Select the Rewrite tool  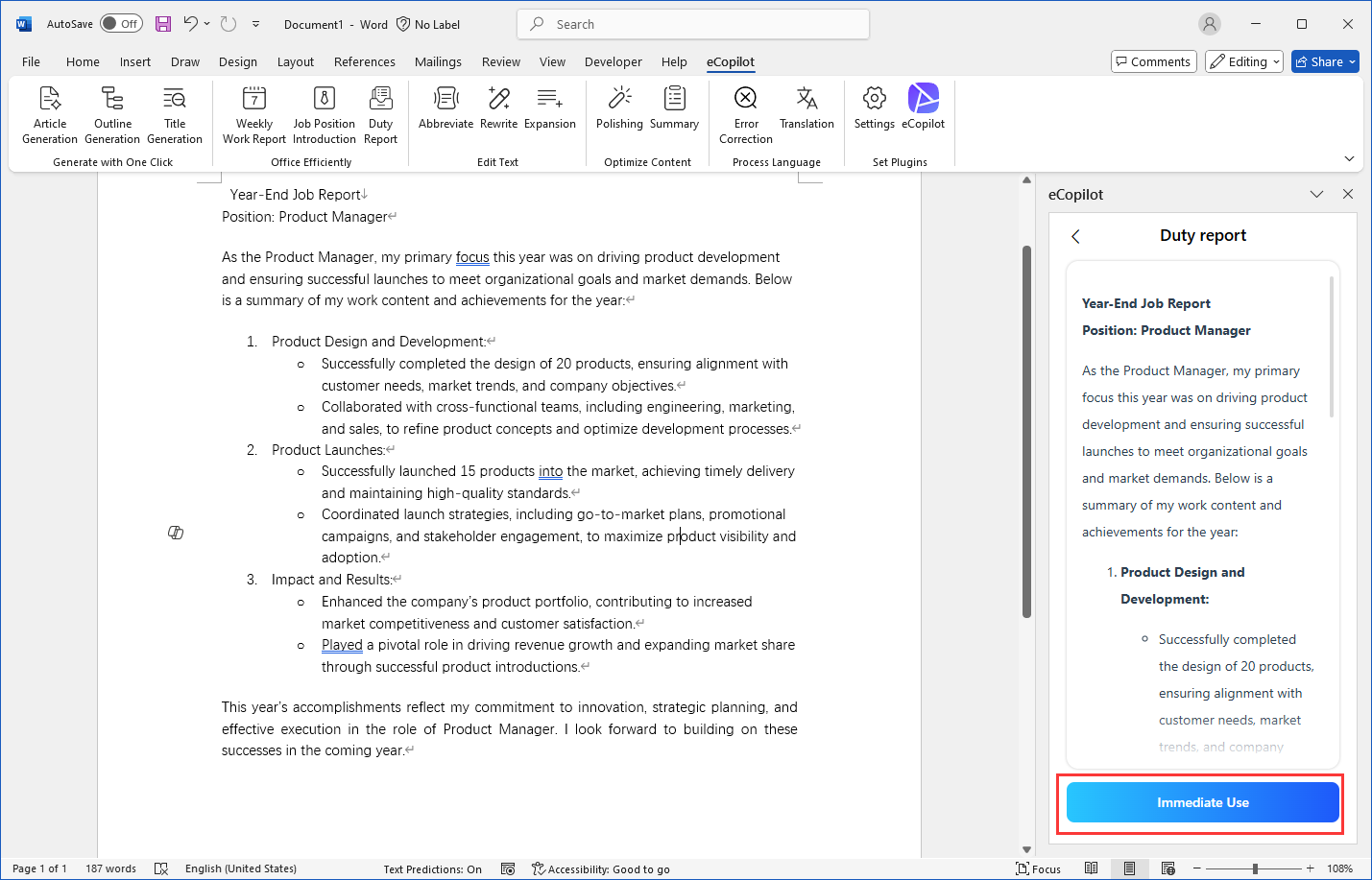(498, 107)
